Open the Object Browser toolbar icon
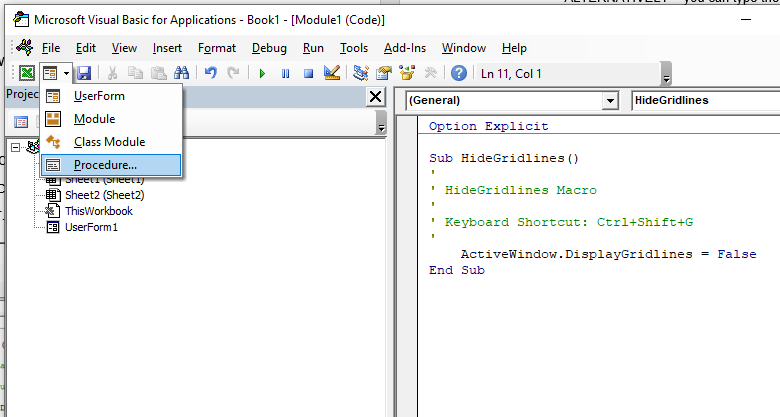 point(407,73)
